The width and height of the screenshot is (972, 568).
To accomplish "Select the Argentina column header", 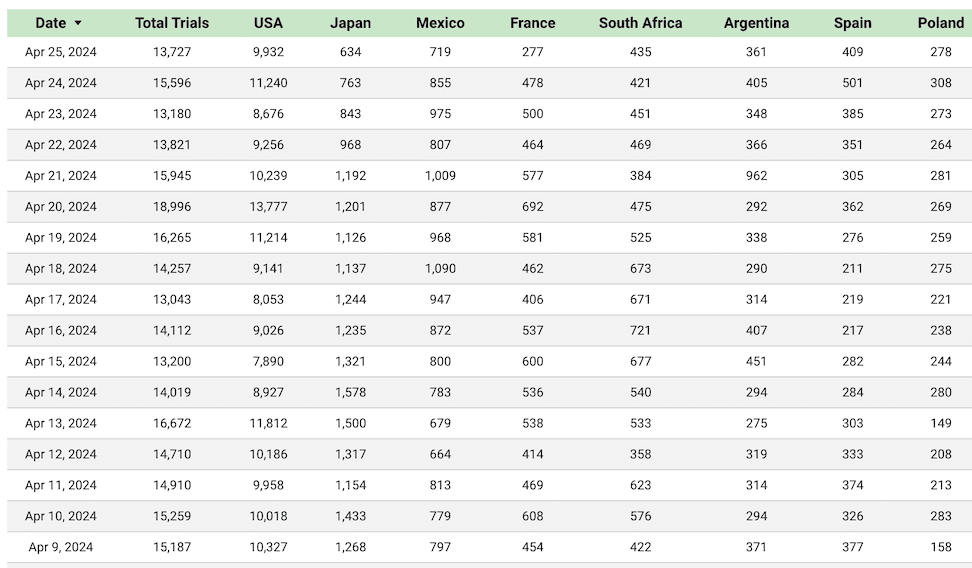I will (x=756, y=23).
